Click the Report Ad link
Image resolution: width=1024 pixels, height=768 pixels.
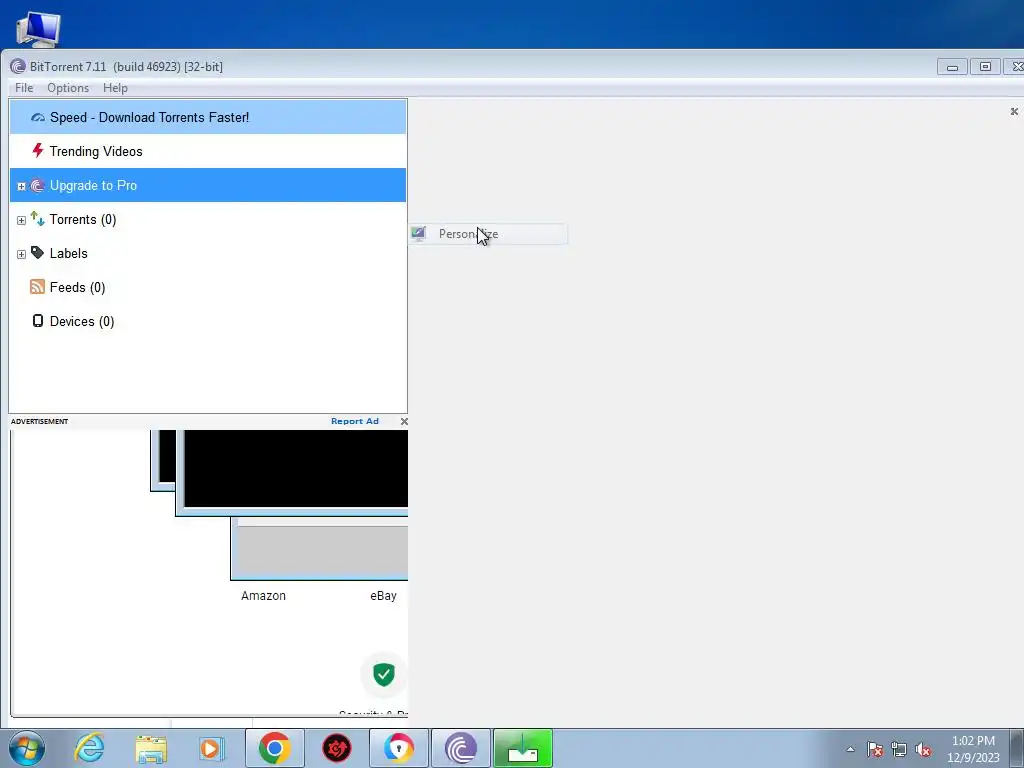pyautogui.click(x=355, y=421)
